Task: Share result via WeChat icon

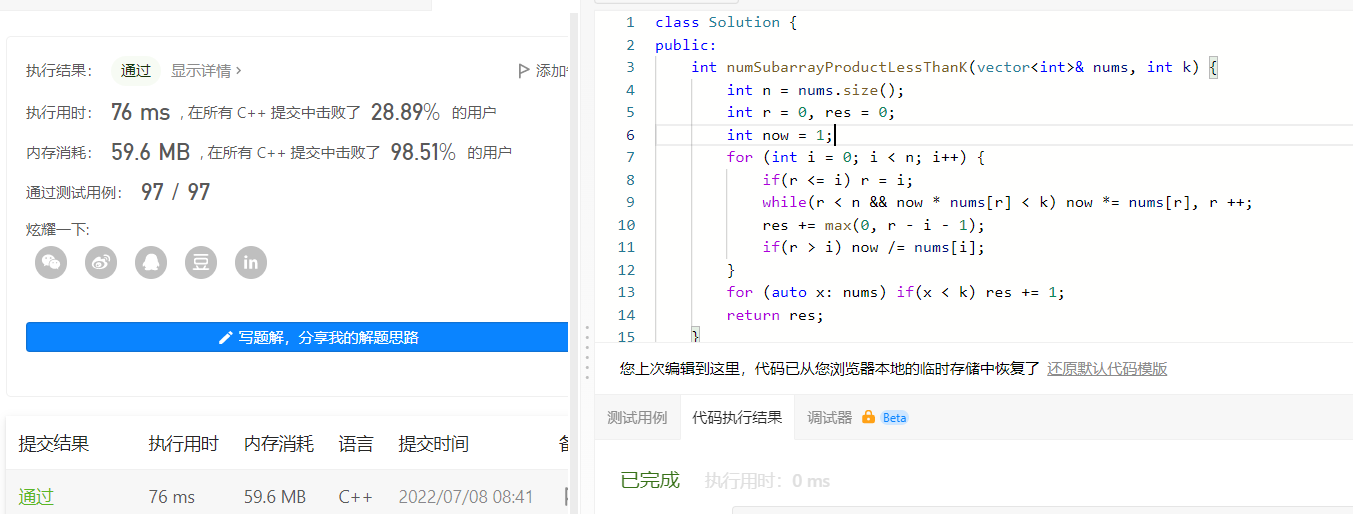Action: (x=51, y=263)
